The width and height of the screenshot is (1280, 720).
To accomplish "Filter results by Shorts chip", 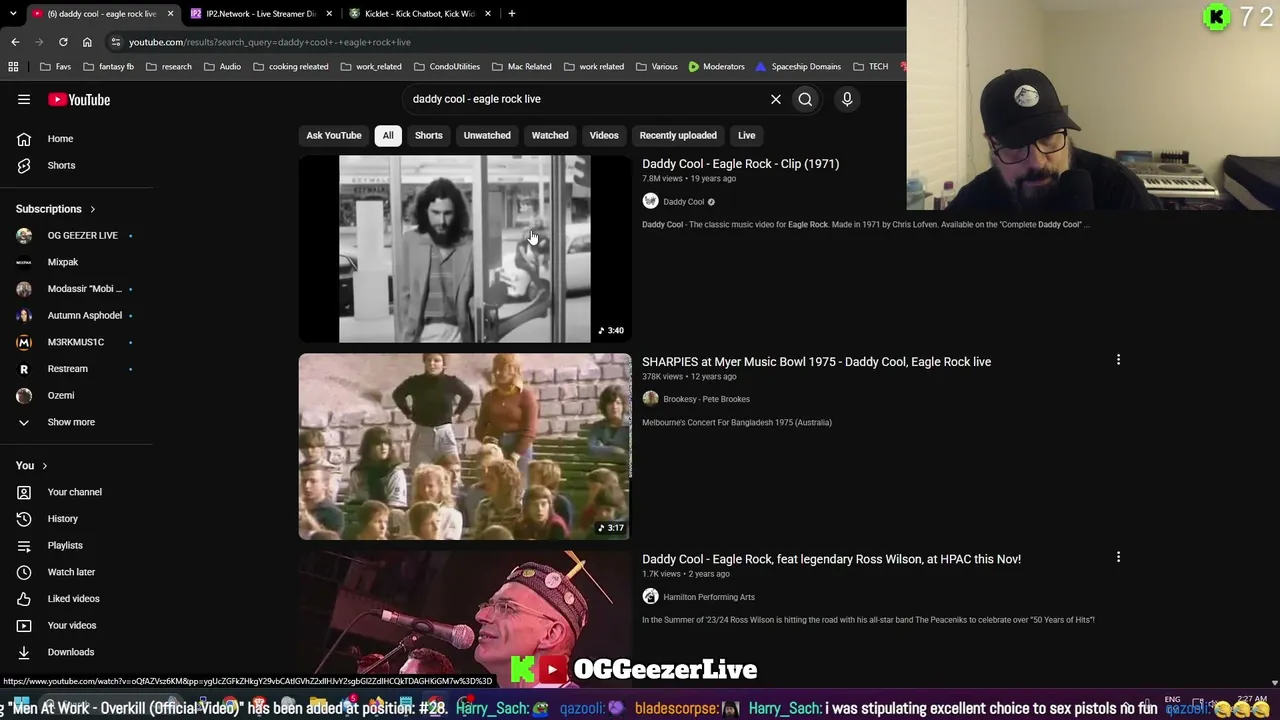I will tap(429, 135).
